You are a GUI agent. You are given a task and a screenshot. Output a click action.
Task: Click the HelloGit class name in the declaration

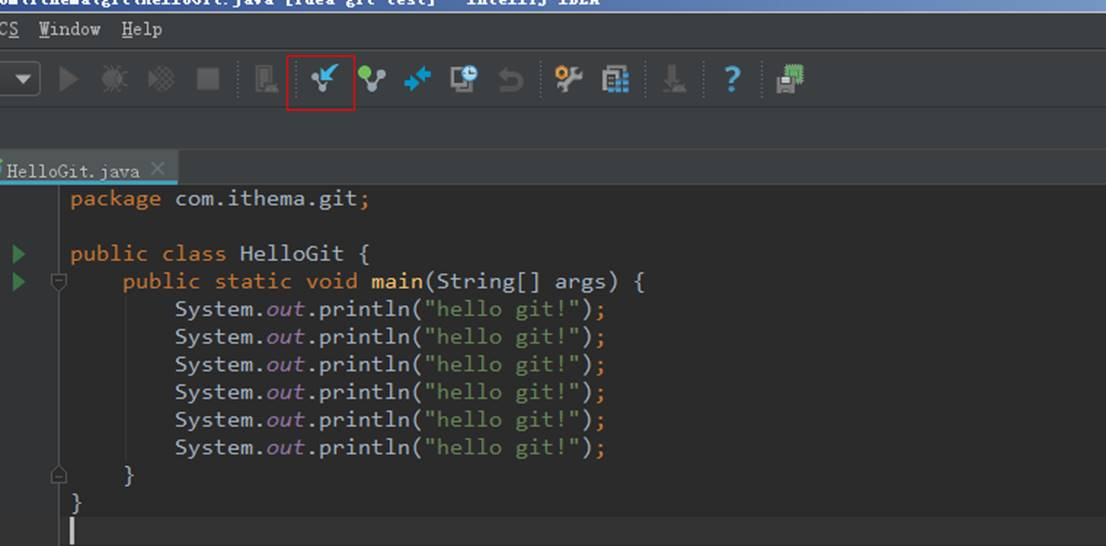coord(291,254)
